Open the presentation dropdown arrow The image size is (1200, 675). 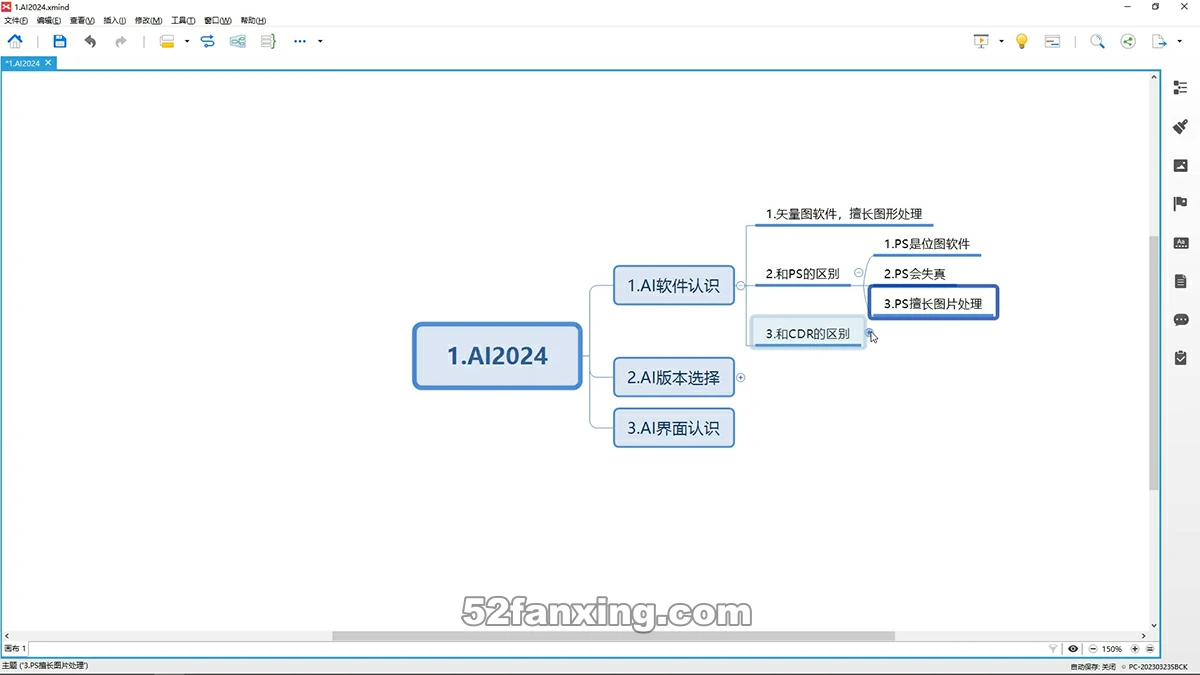[1001, 41]
